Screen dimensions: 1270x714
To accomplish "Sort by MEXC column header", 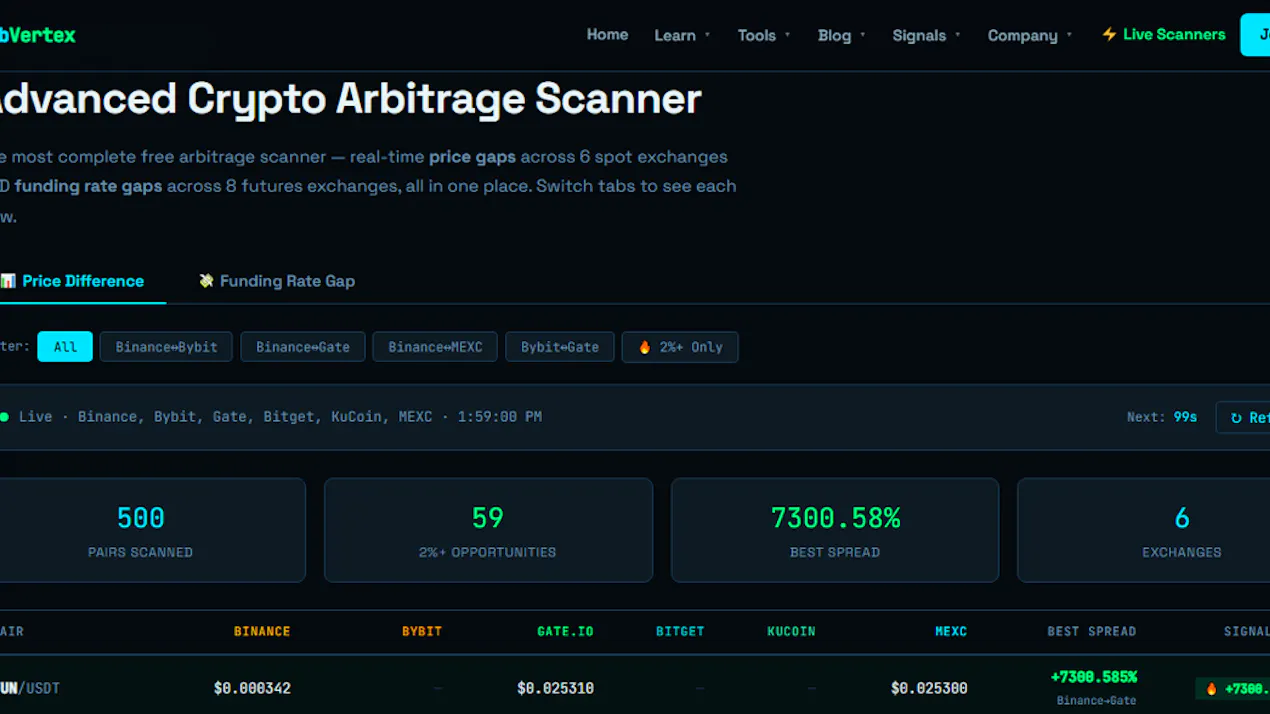I will 951,631.
